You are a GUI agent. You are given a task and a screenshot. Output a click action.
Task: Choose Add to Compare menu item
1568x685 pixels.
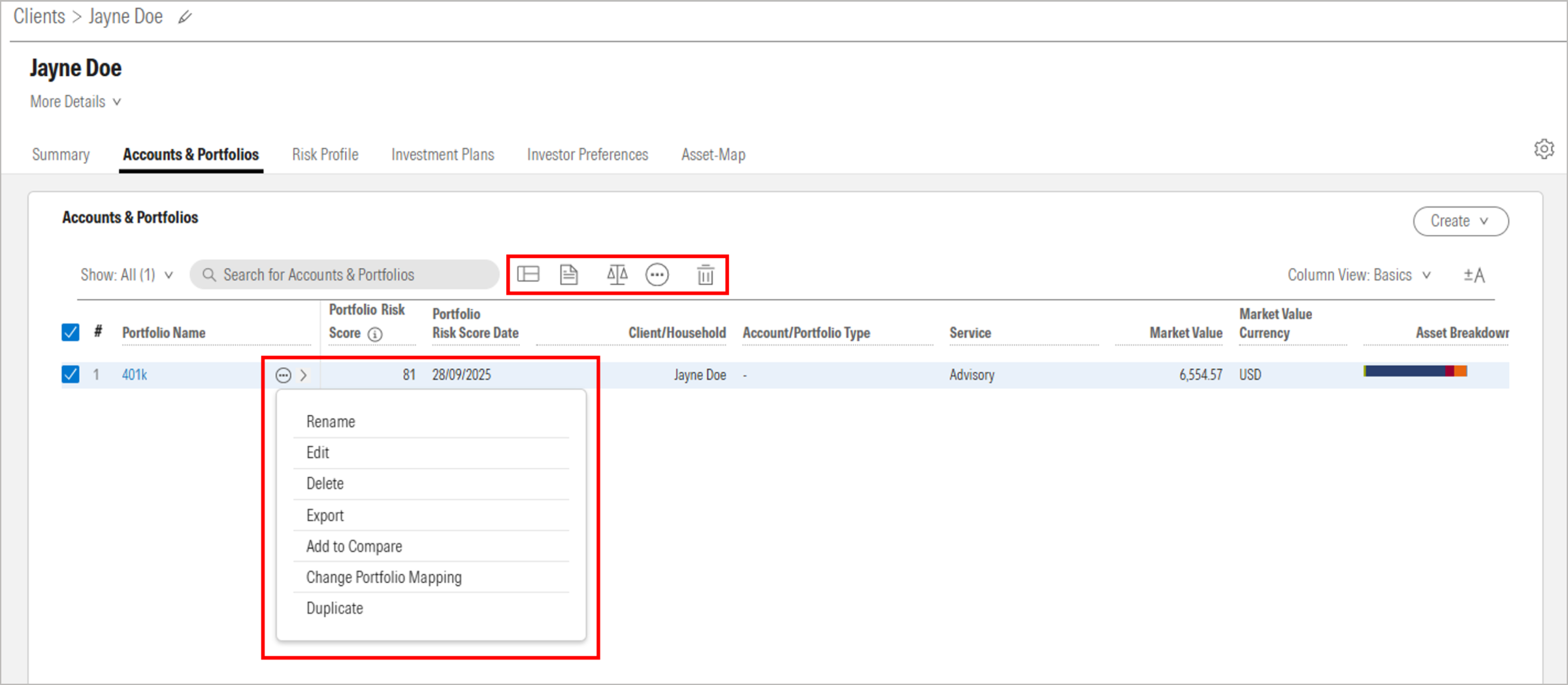(x=431, y=546)
